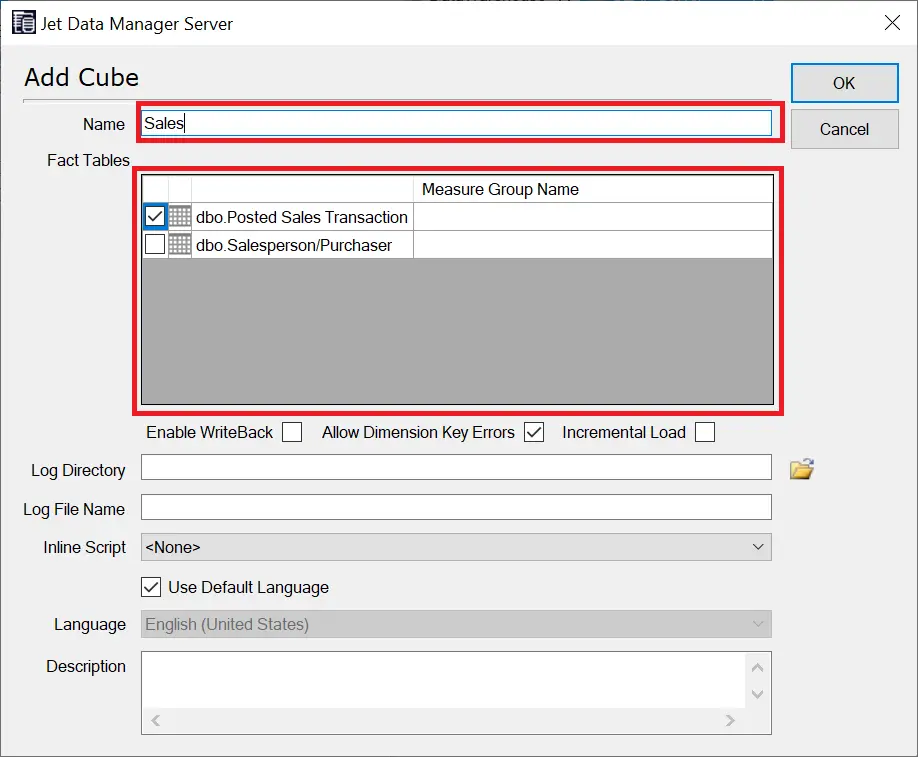
Task: Click Description scroll left arrow
Action: [156, 720]
